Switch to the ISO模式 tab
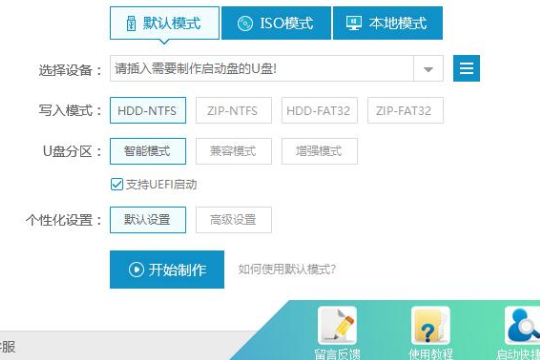 coord(276,23)
